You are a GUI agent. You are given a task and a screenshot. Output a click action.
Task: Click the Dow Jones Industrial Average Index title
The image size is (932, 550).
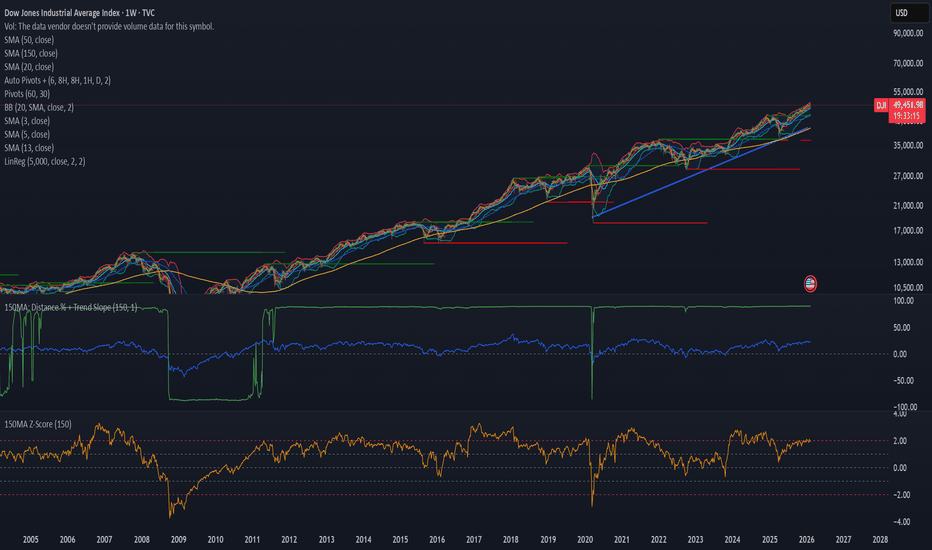(79, 12)
